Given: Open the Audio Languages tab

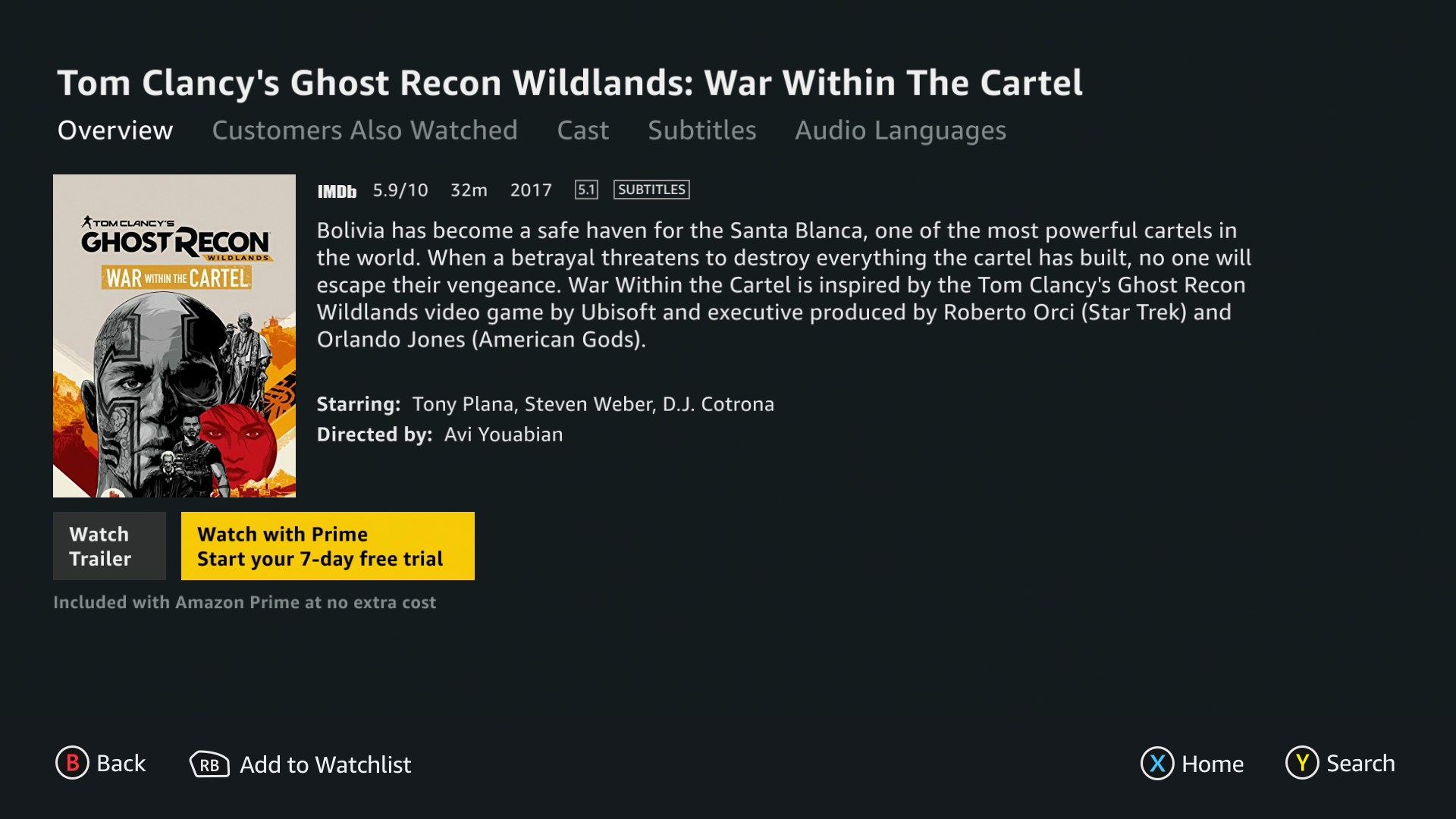Looking at the screenshot, I should [900, 130].
